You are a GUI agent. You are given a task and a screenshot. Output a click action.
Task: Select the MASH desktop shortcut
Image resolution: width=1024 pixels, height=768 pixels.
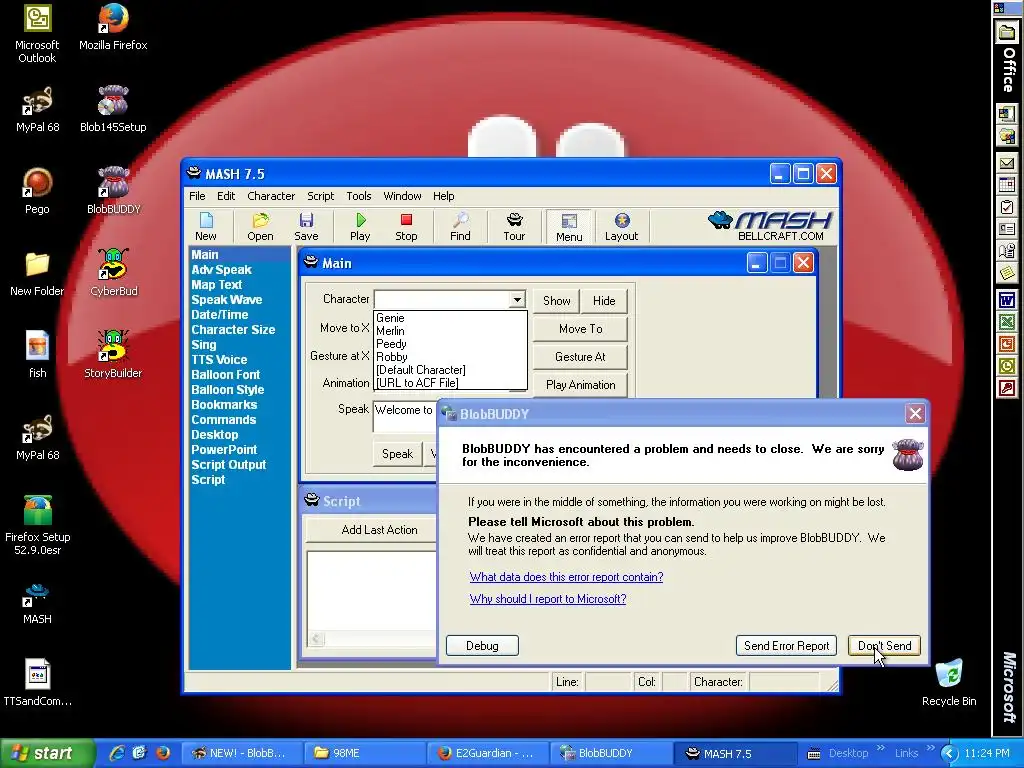[37, 603]
